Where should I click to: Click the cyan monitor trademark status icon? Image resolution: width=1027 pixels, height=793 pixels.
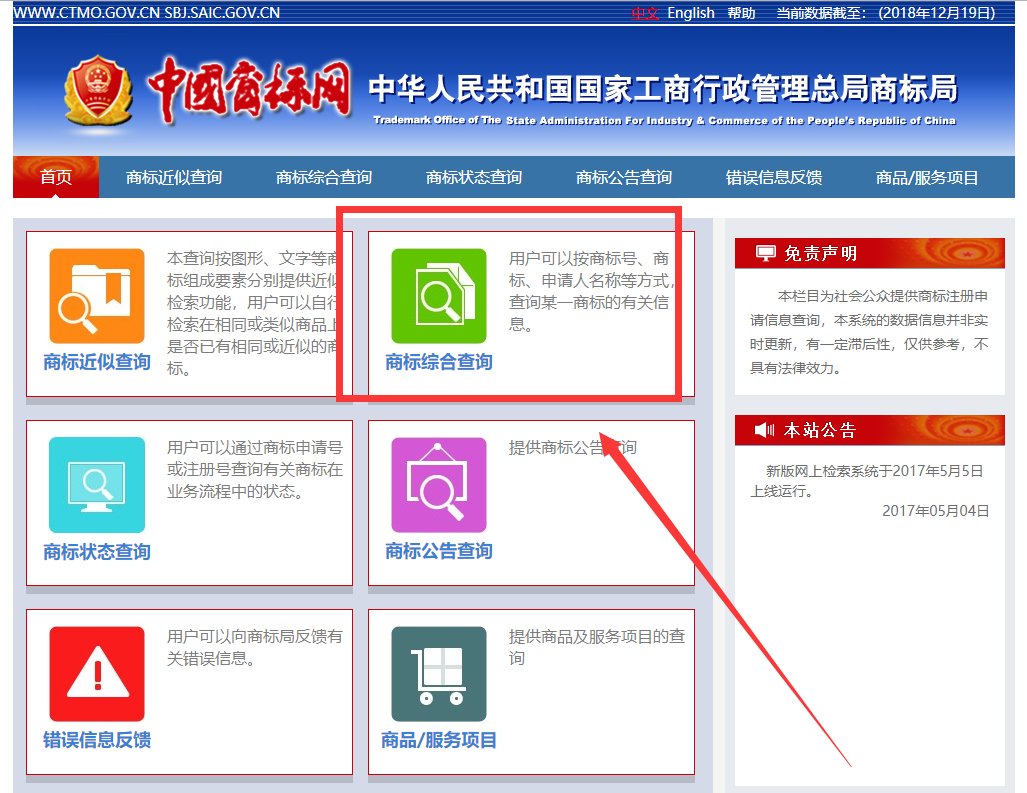coord(97,485)
